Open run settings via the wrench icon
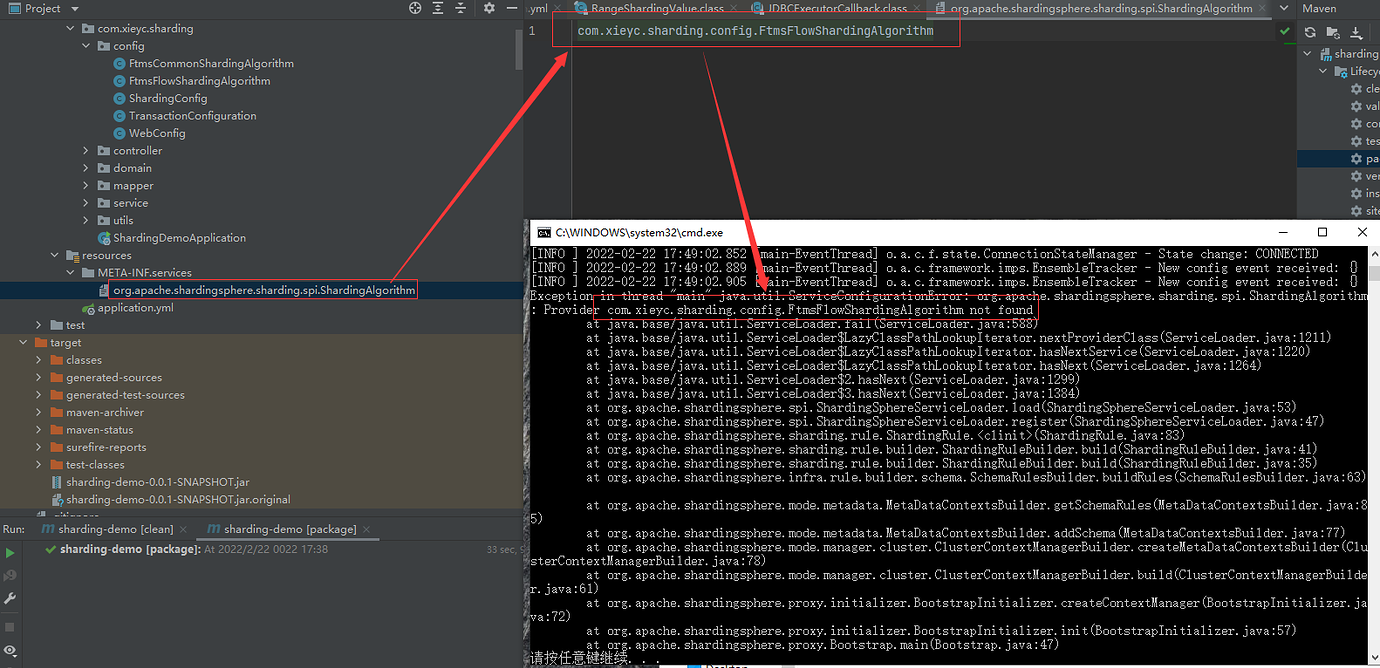 tap(10, 598)
